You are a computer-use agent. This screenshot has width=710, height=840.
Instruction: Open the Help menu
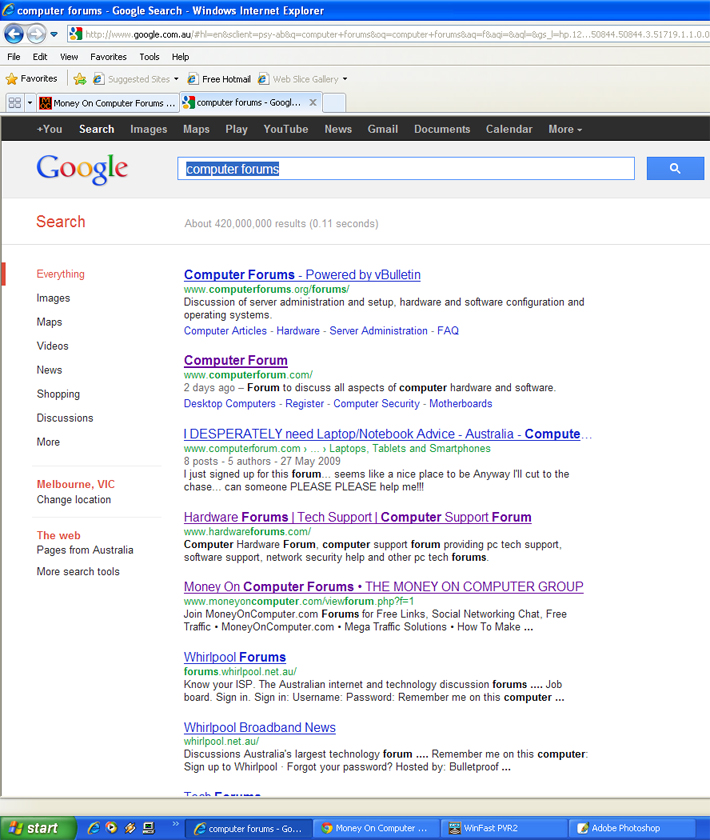pyautogui.click(x=180, y=57)
